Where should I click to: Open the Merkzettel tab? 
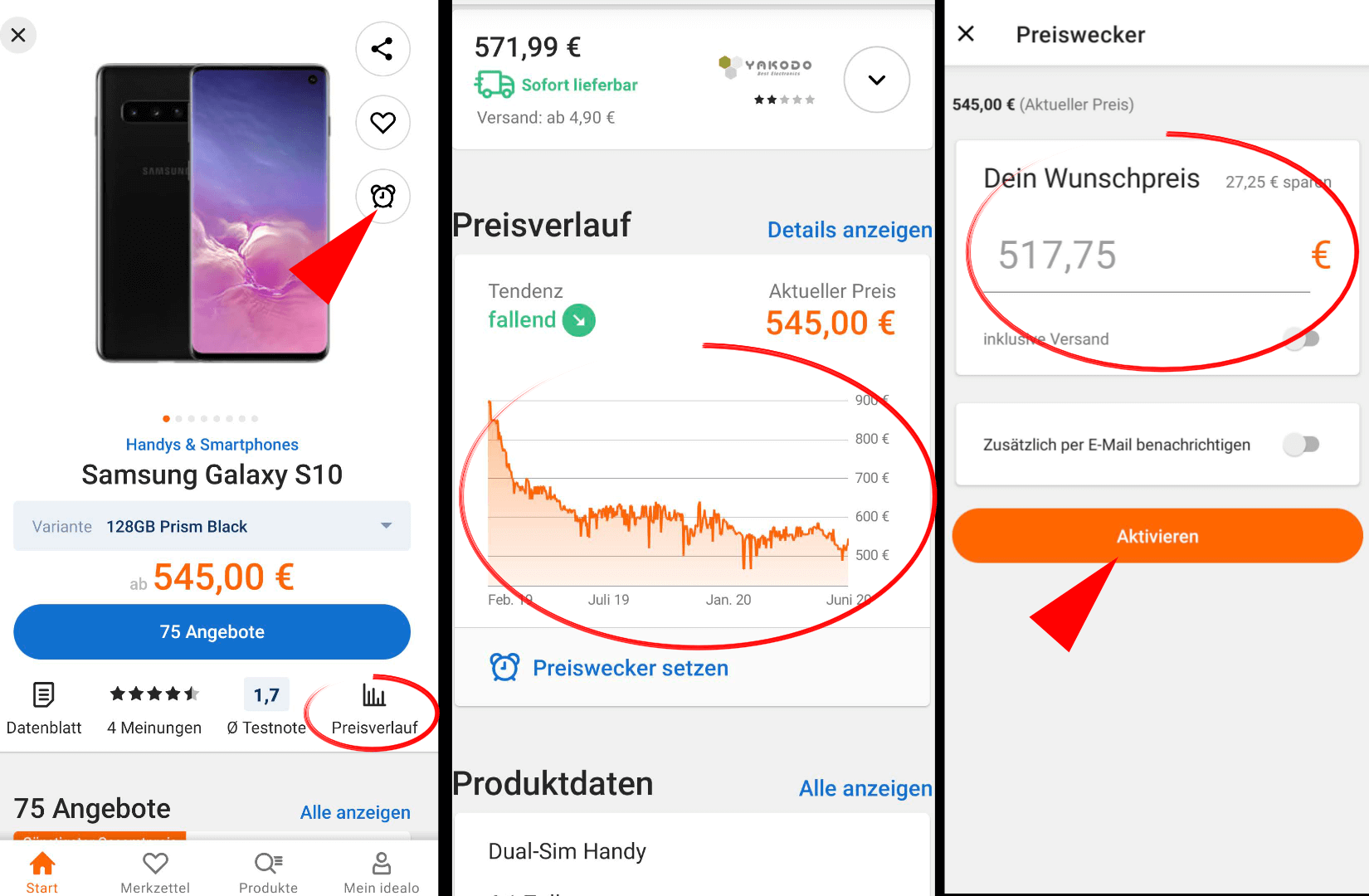(155, 873)
